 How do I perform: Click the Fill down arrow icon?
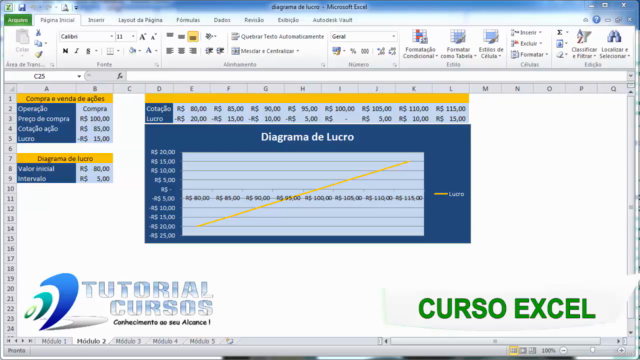560,43
